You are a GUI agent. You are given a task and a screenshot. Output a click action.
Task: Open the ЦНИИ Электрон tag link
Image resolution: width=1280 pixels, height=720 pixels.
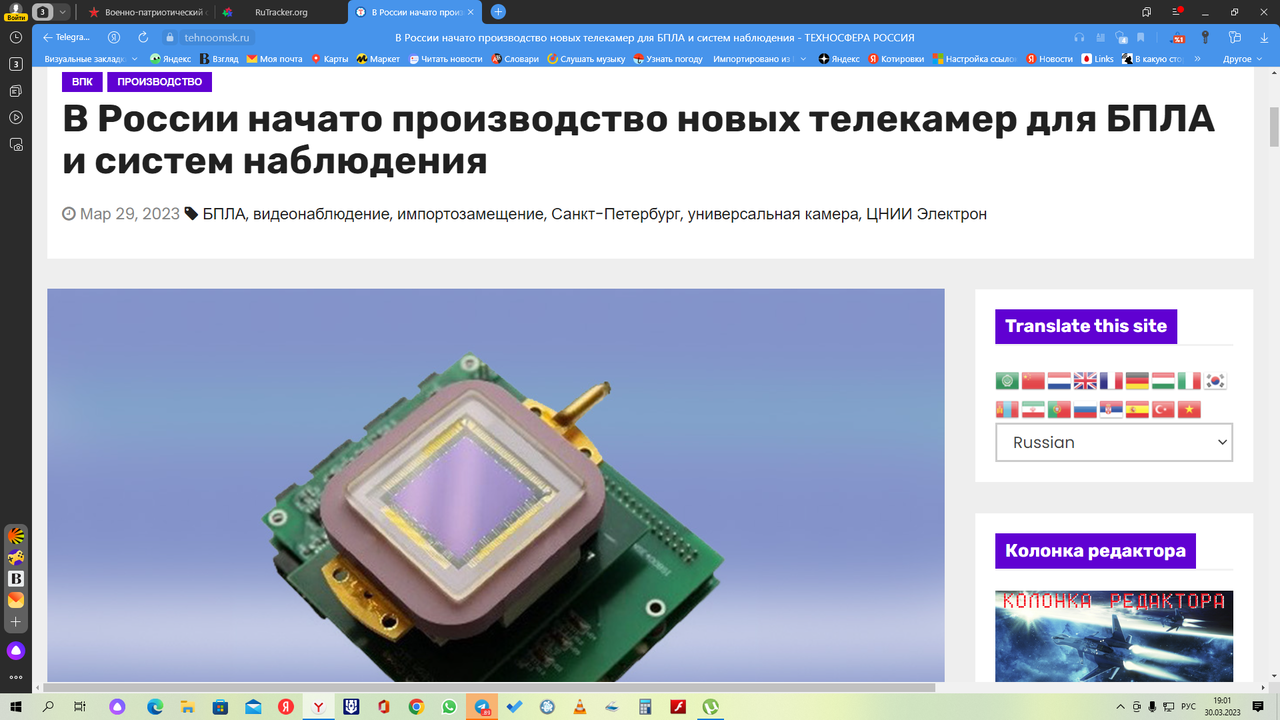(926, 214)
